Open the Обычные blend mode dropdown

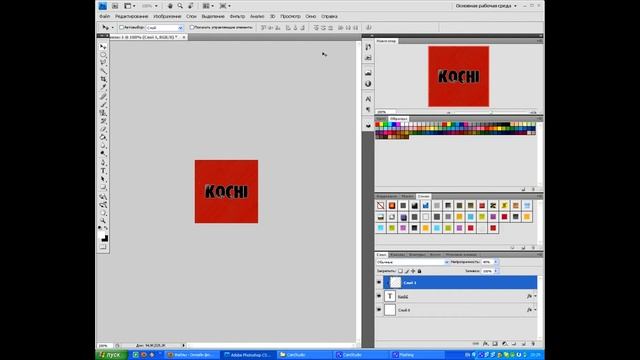[x=412, y=262]
